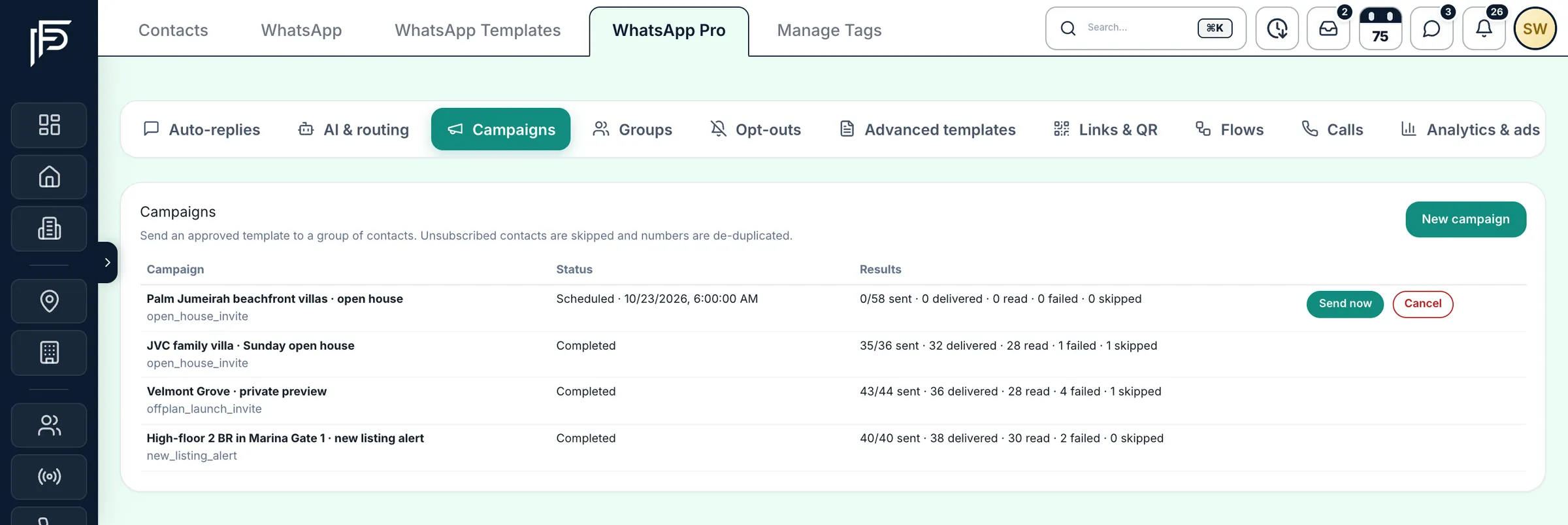Expand the sidebar with chevron handle

[x=108, y=262]
